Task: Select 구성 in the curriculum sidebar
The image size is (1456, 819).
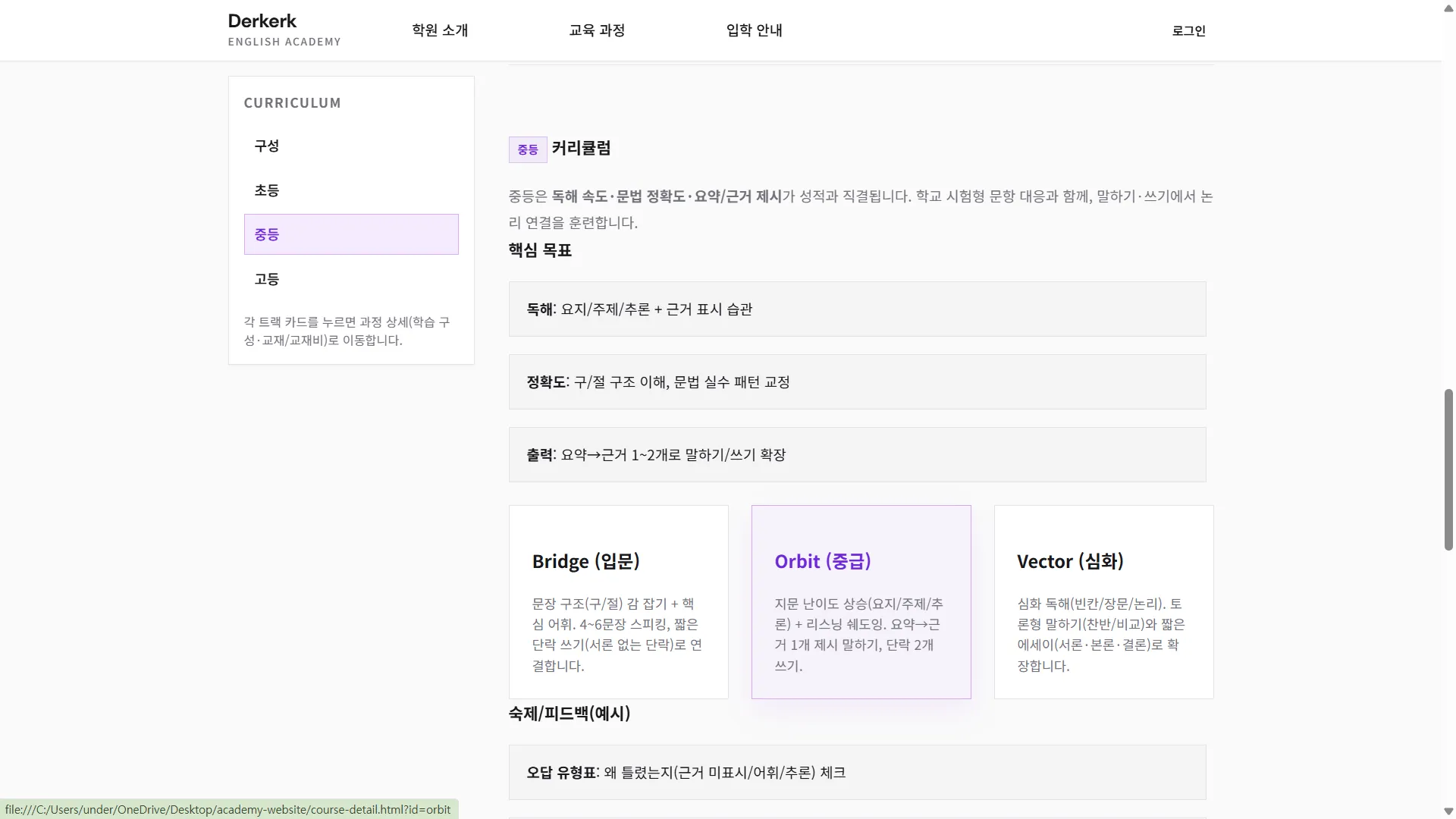Action: pos(350,146)
